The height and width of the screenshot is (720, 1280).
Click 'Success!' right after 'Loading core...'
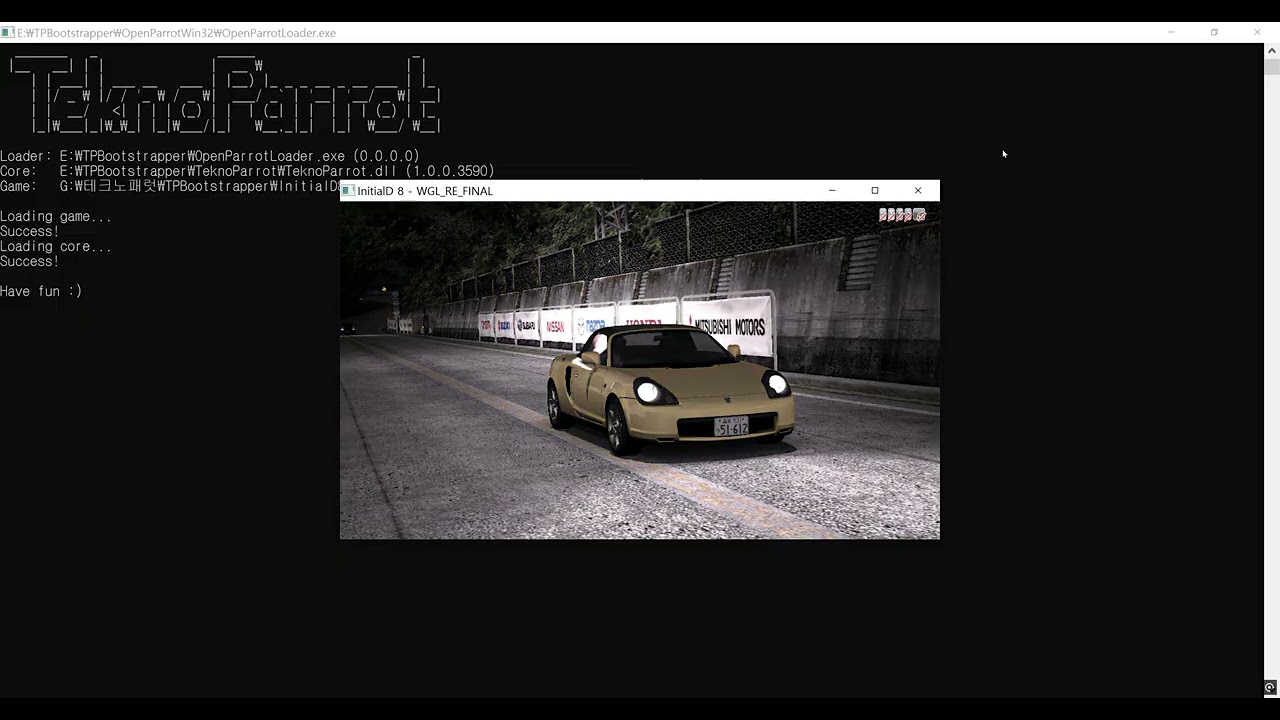coord(30,261)
